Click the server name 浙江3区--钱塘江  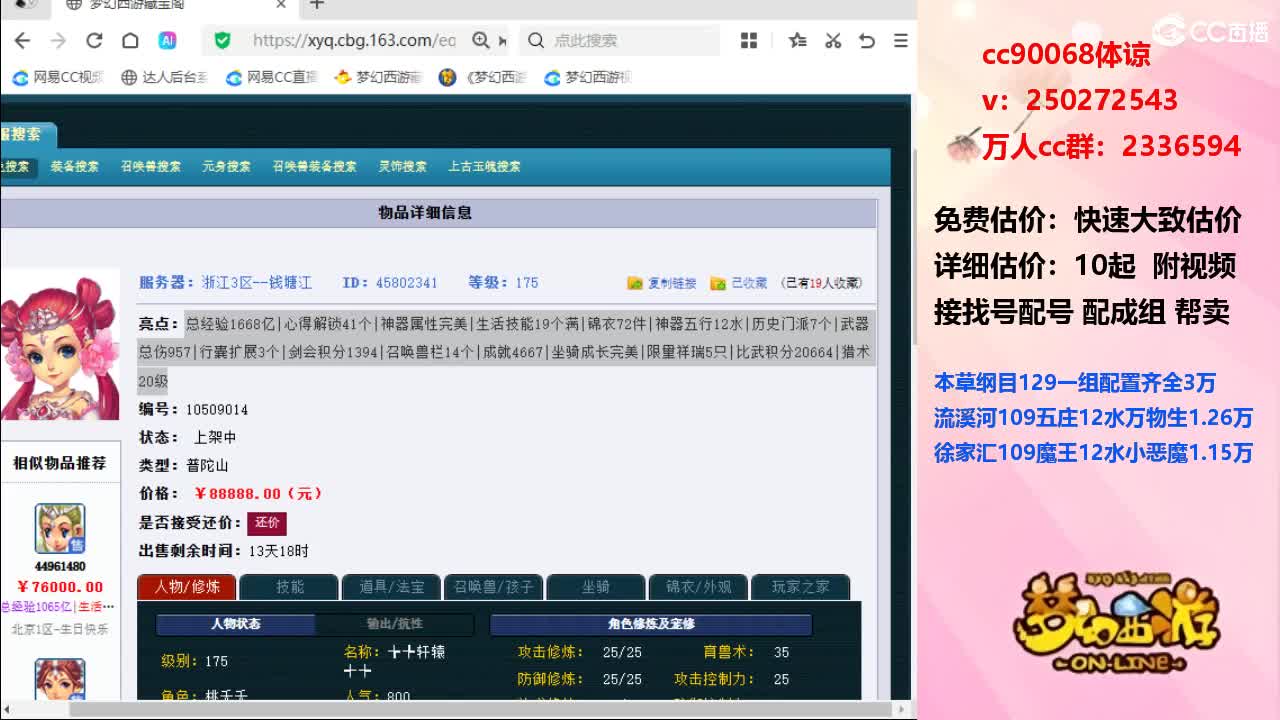[x=257, y=283]
